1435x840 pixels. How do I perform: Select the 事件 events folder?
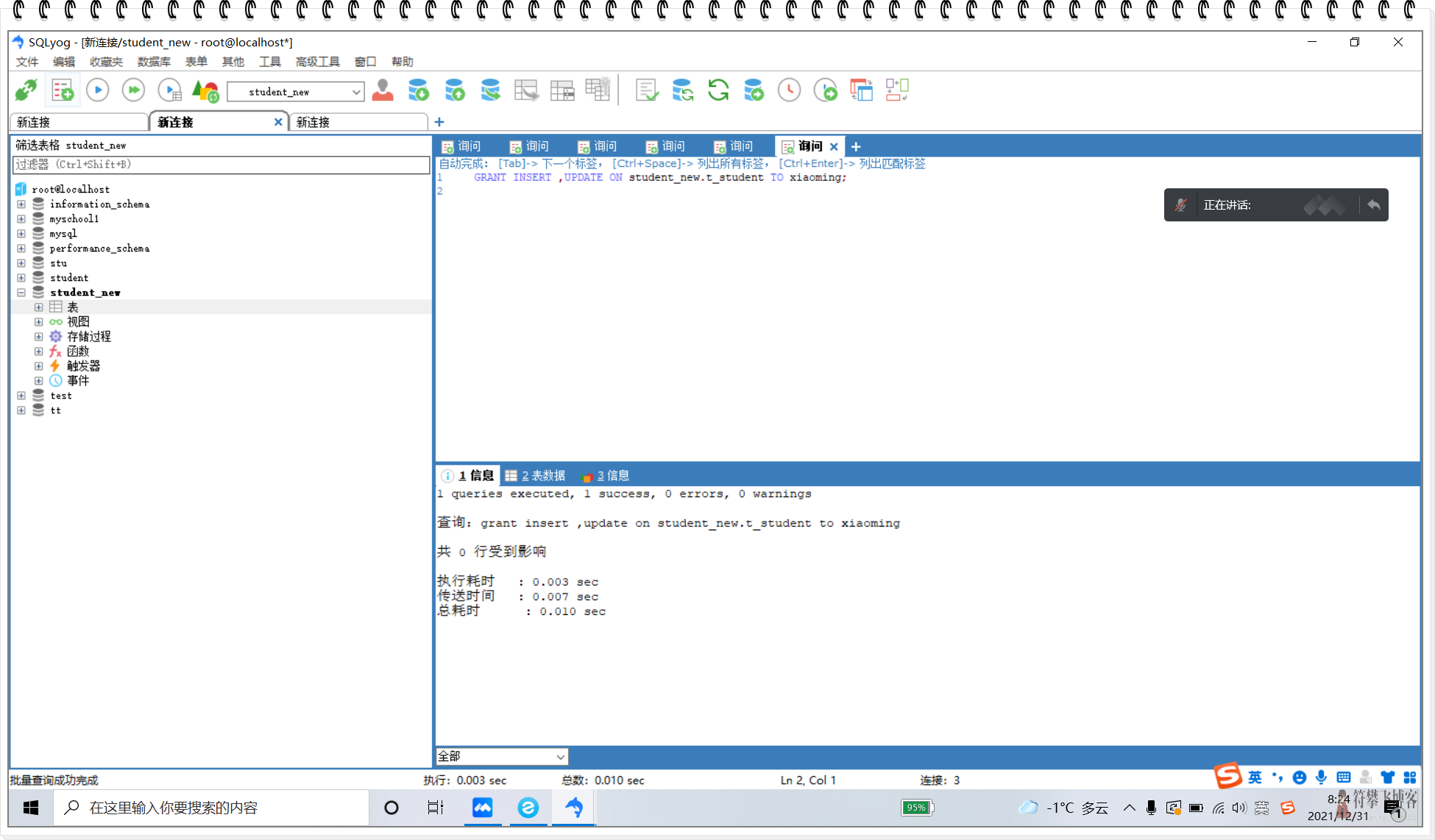click(78, 381)
